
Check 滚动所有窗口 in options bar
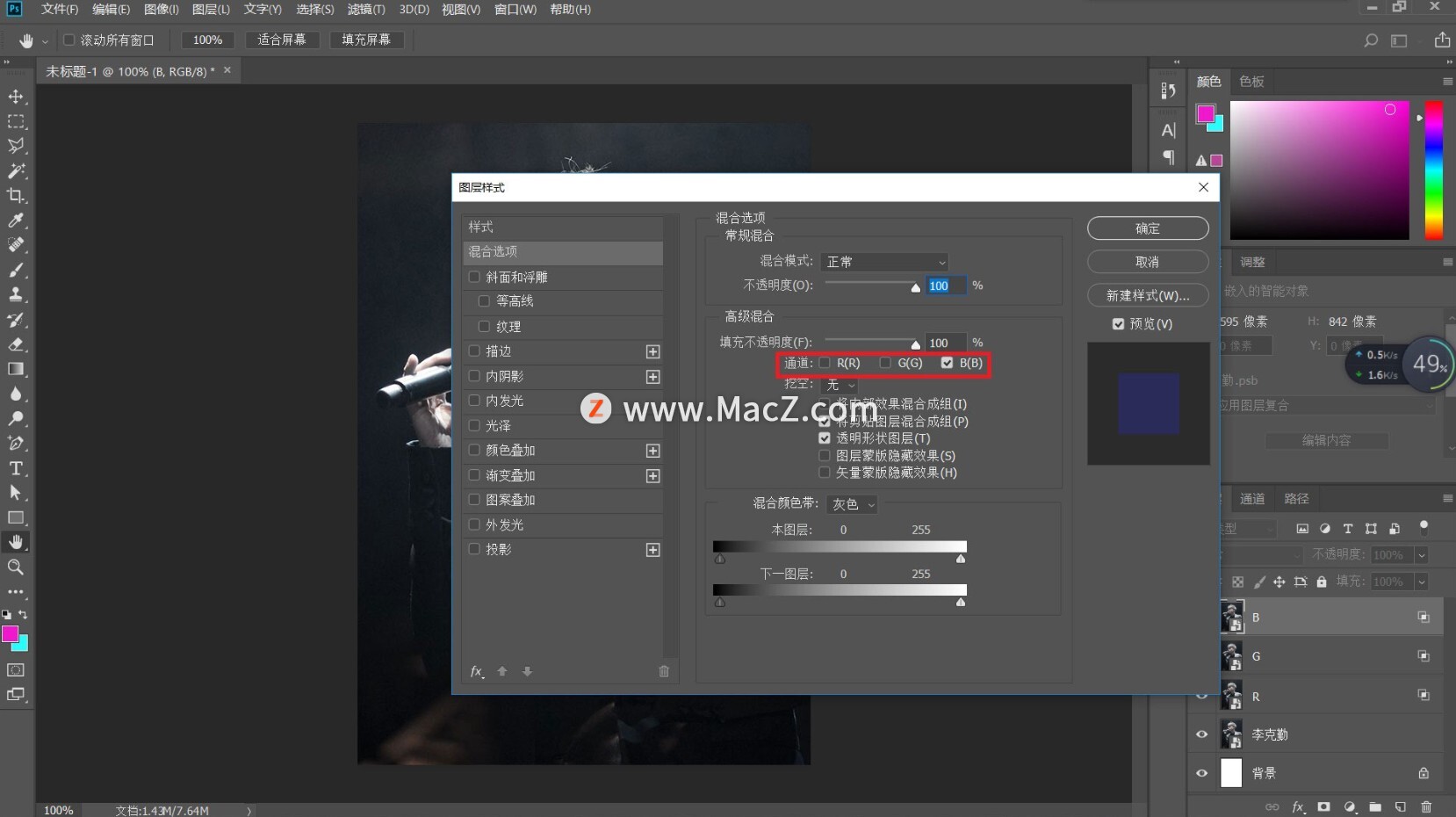pos(68,40)
